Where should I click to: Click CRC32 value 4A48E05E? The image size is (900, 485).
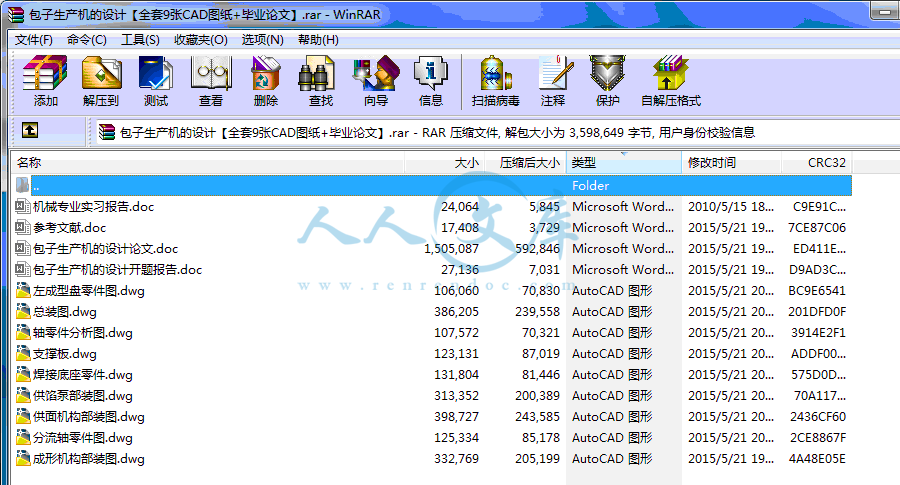coord(817,459)
